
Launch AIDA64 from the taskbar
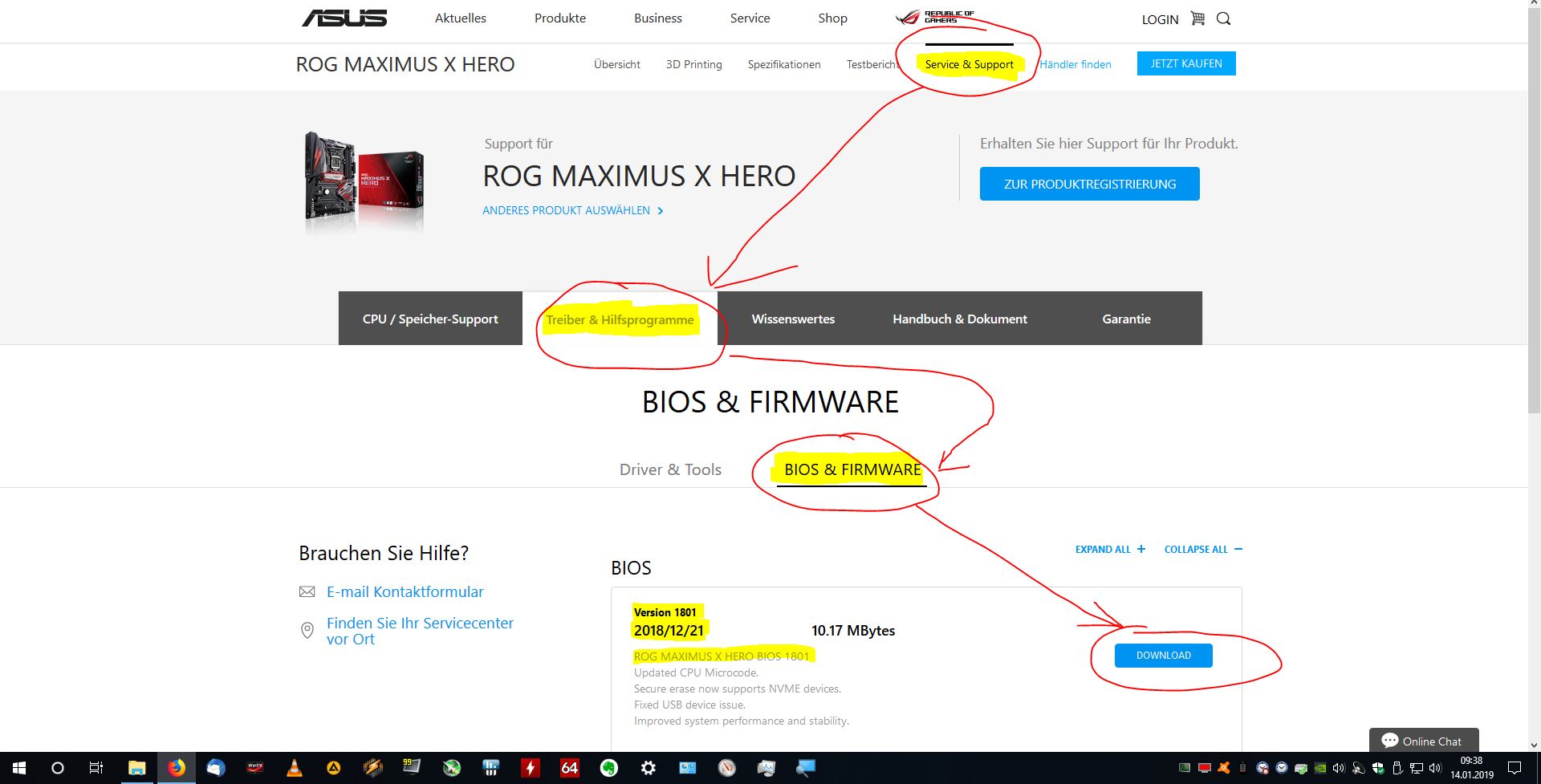(x=569, y=768)
